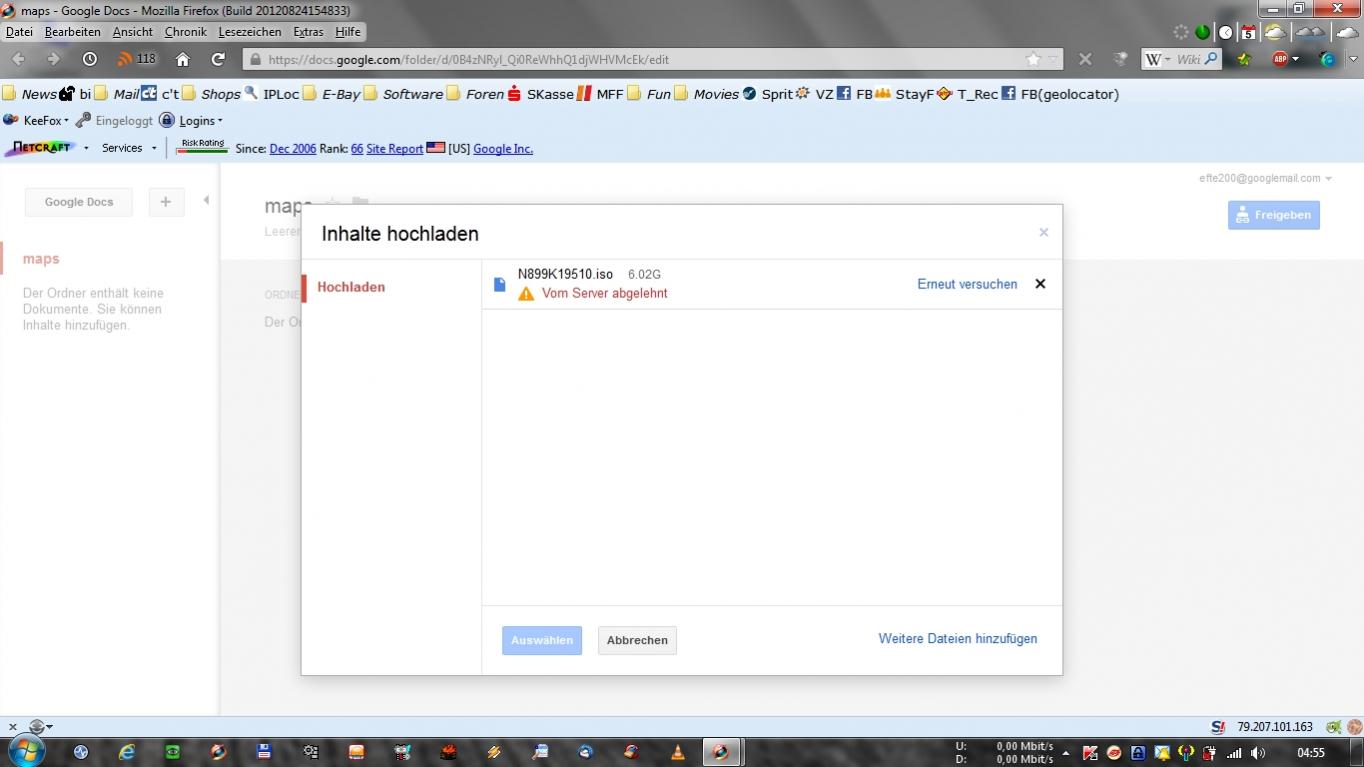The width and height of the screenshot is (1364, 767).
Task: Open the VLC player from the taskbar
Action: [677, 752]
